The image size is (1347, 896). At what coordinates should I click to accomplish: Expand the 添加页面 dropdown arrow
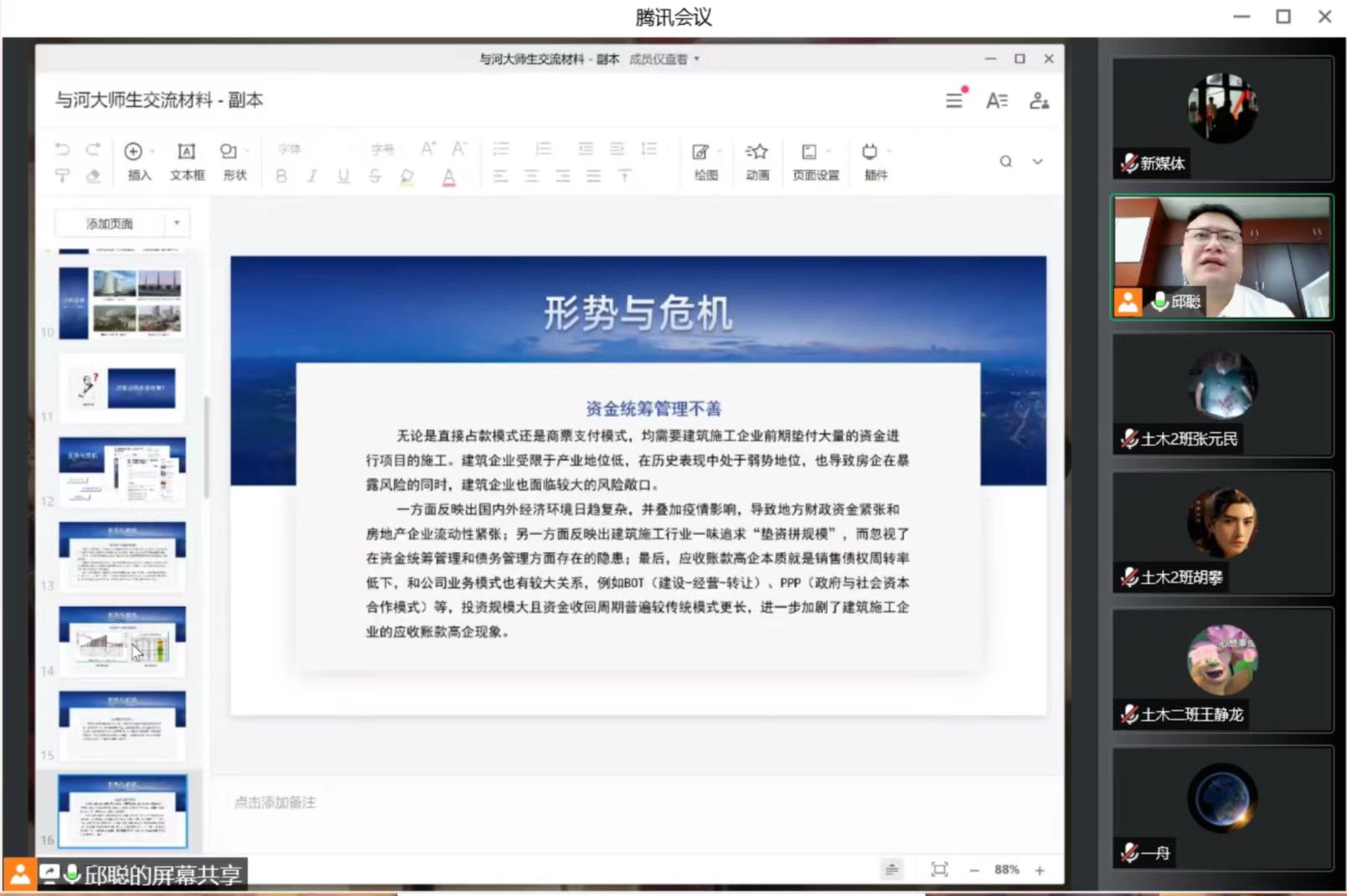point(177,224)
